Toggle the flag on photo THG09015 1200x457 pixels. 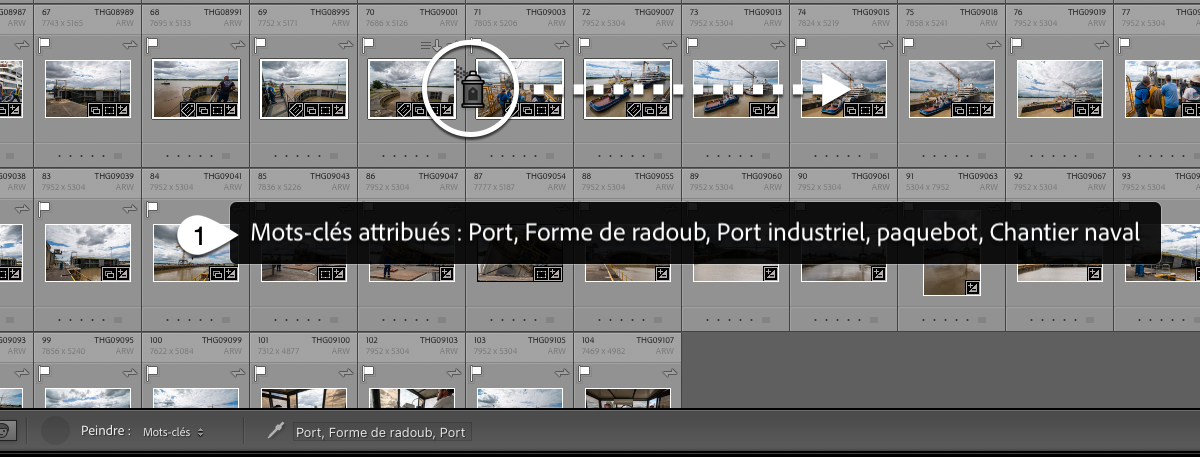pos(800,45)
